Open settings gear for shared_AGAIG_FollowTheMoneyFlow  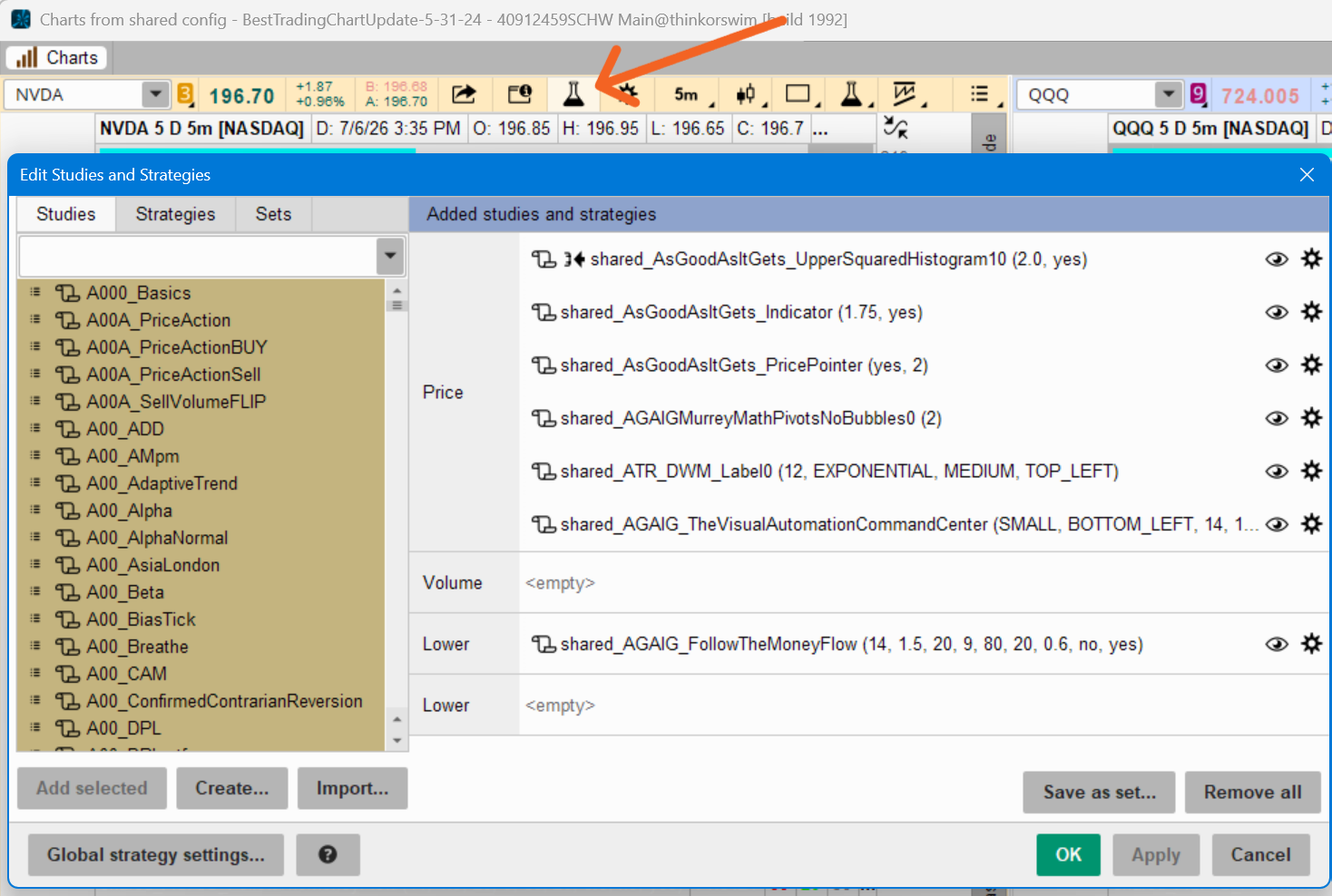[x=1311, y=644]
